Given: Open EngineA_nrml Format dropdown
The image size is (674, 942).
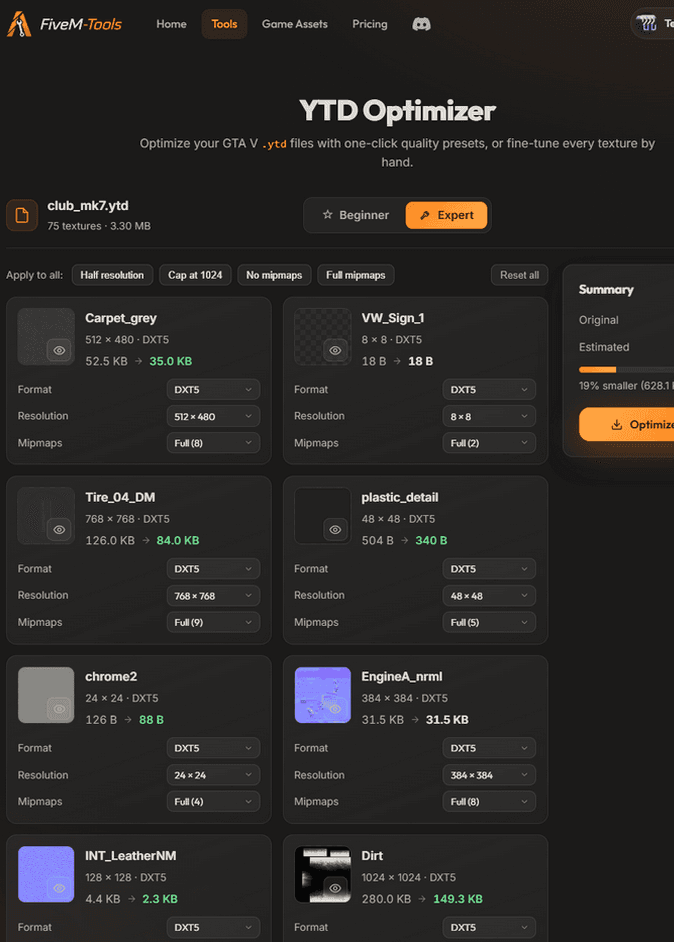Looking at the screenshot, I should tap(489, 748).
